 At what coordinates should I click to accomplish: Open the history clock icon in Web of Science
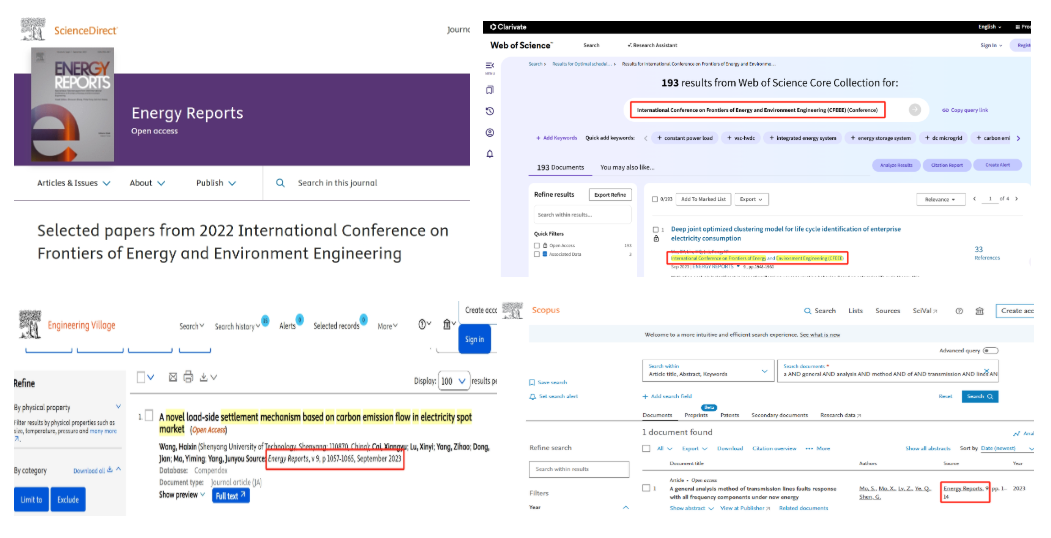(490, 111)
